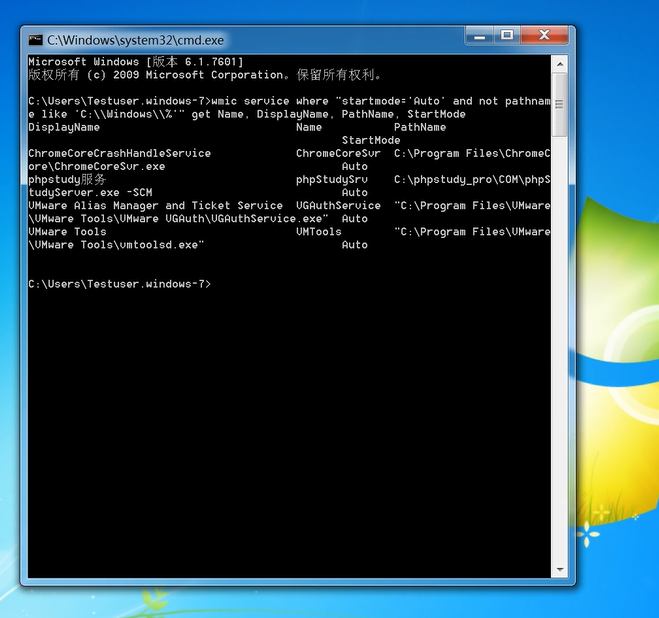Screen dimensions: 659x618
Task: Click the empty scrollbar track below thumb
Action: tap(559, 350)
